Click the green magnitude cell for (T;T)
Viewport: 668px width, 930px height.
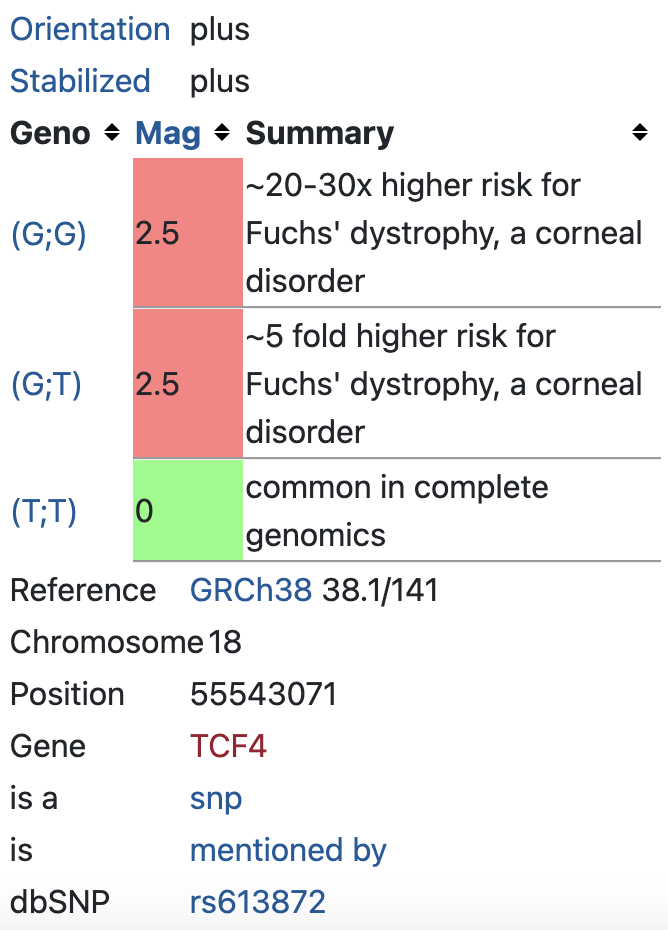(x=186, y=511)
